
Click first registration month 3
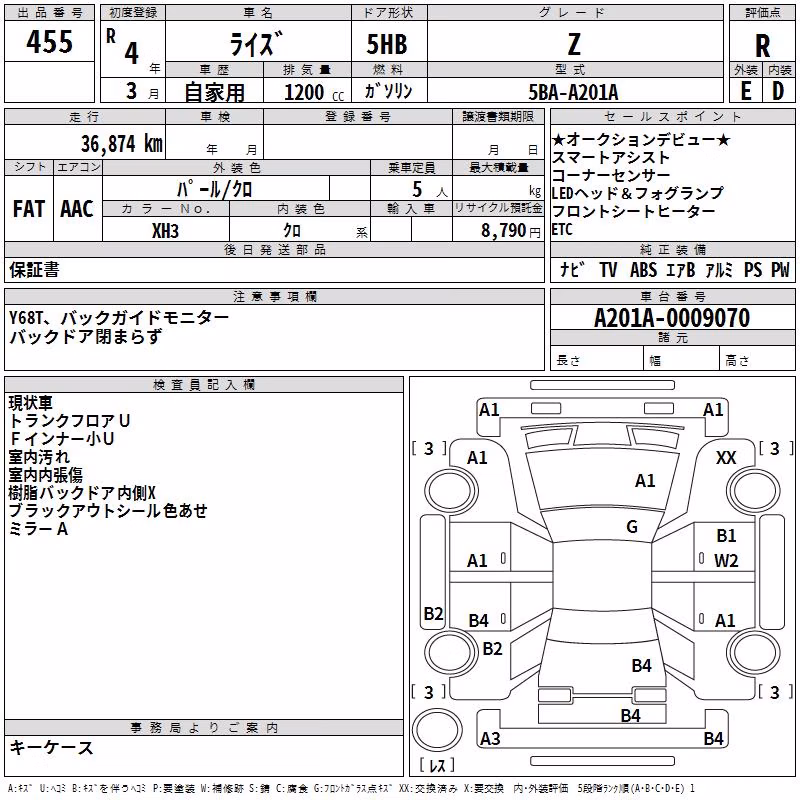tap(132, 91)
